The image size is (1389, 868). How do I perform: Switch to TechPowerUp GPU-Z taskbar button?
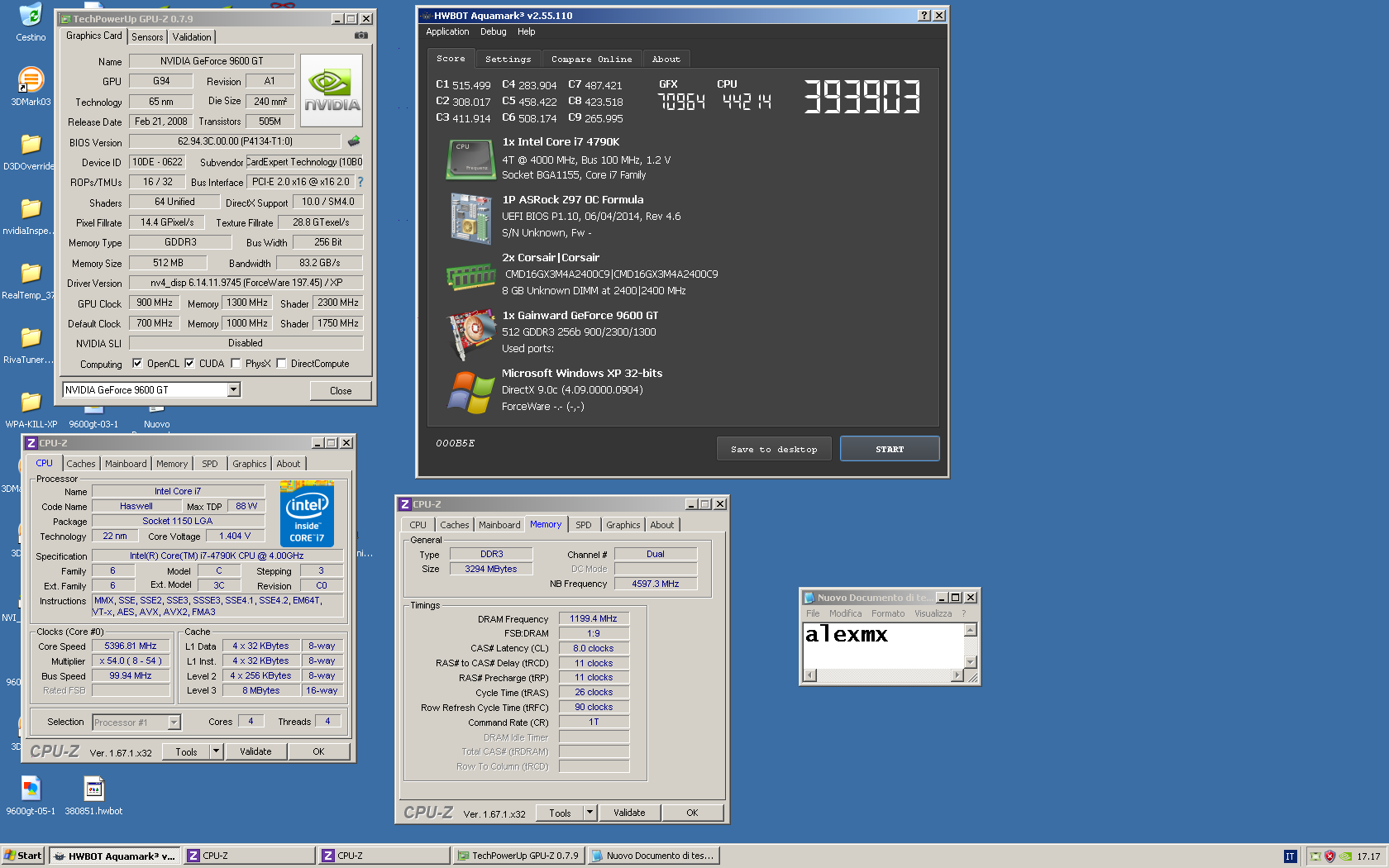pyautogui.click(x=519, y=856)
